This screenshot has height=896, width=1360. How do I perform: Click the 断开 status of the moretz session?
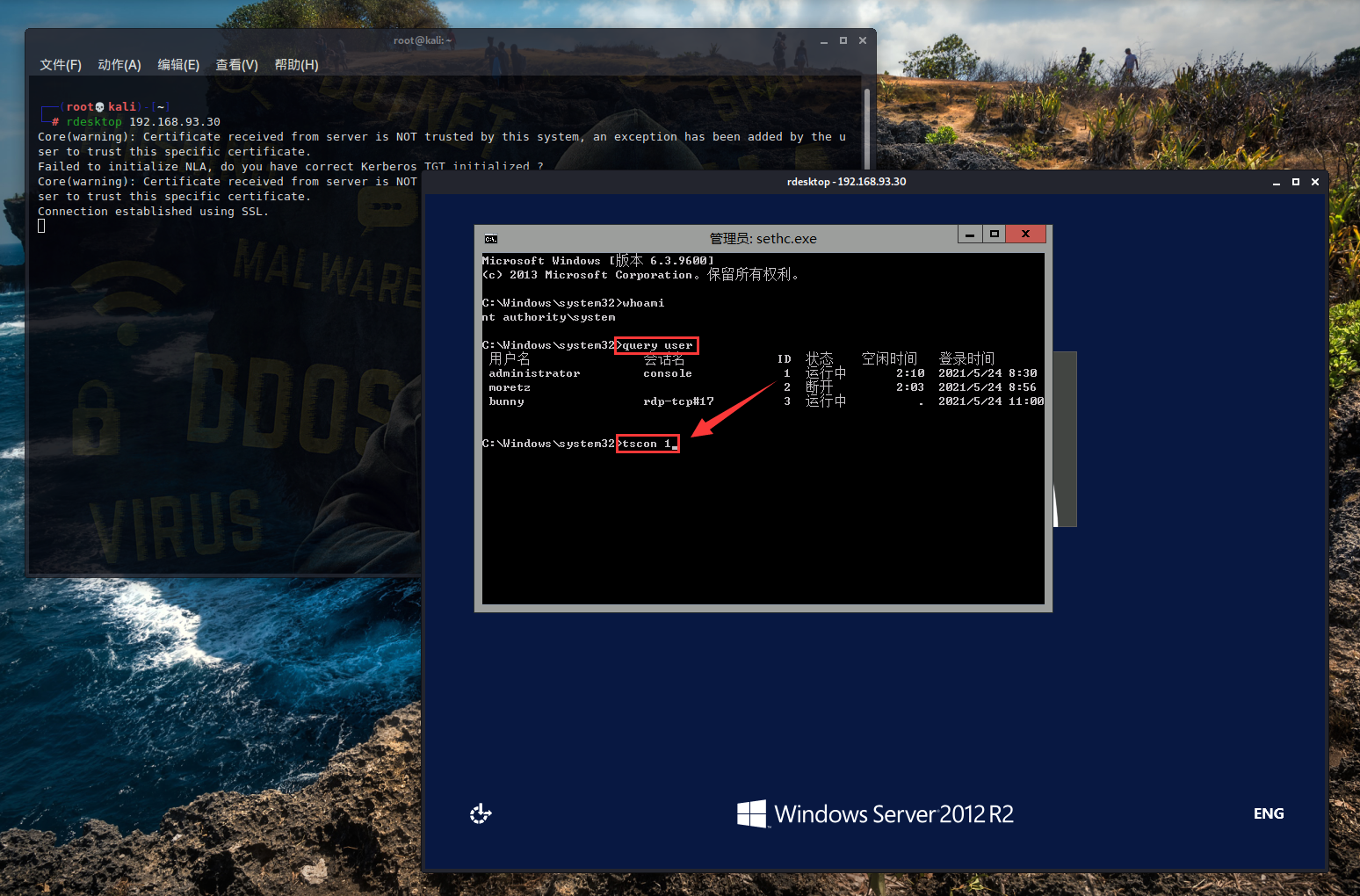[x=820, y=387]
